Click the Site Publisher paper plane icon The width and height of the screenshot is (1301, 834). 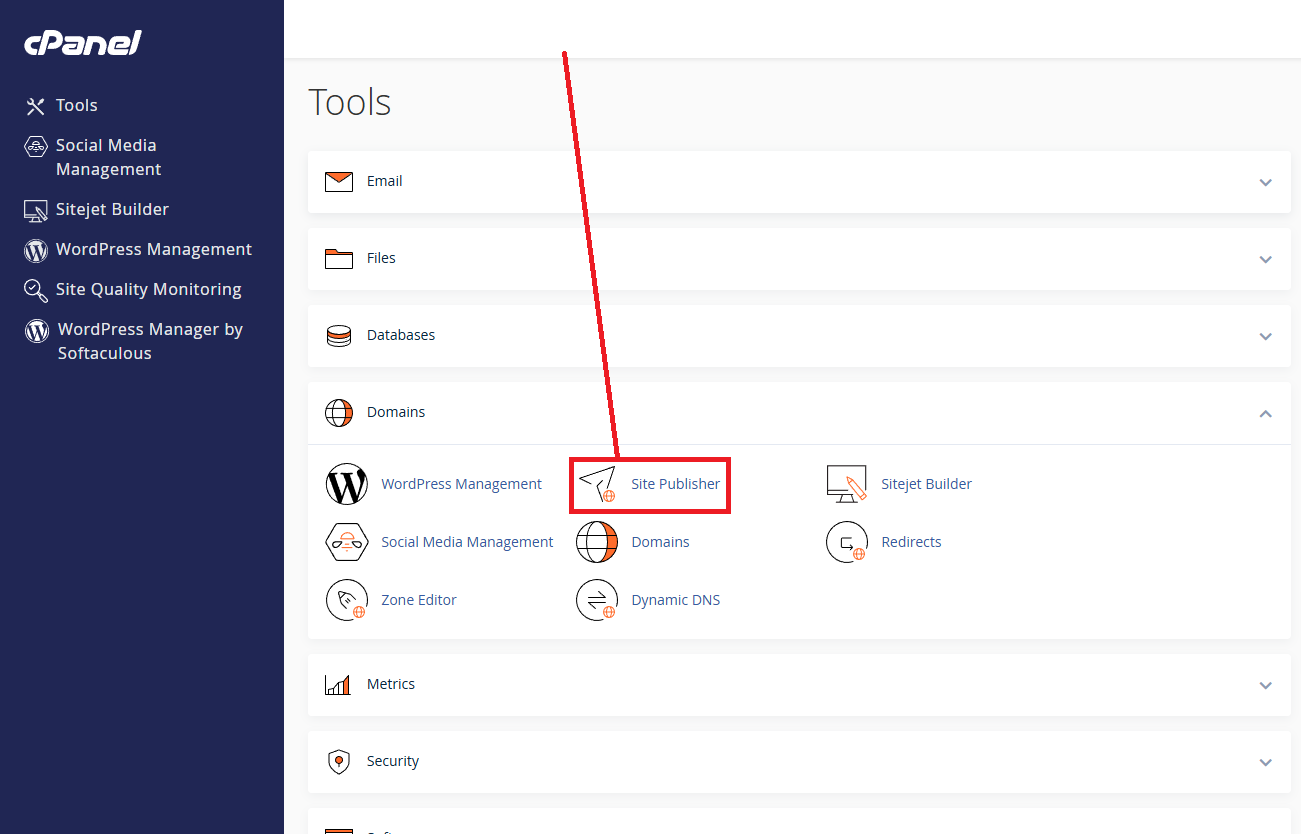[x=597, y=484]
